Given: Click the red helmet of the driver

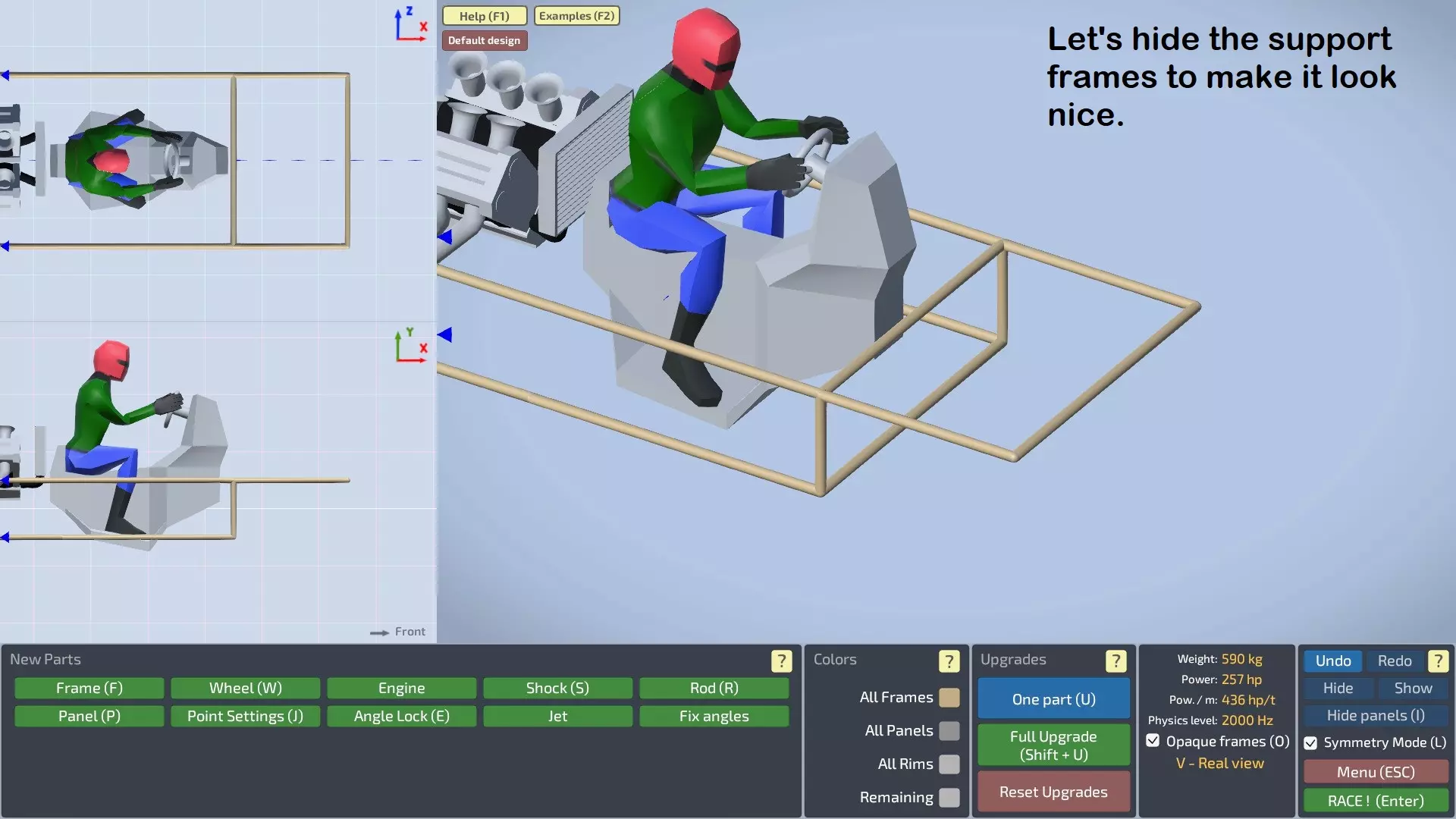Looking at the screenshot, I should pos(705,45).
